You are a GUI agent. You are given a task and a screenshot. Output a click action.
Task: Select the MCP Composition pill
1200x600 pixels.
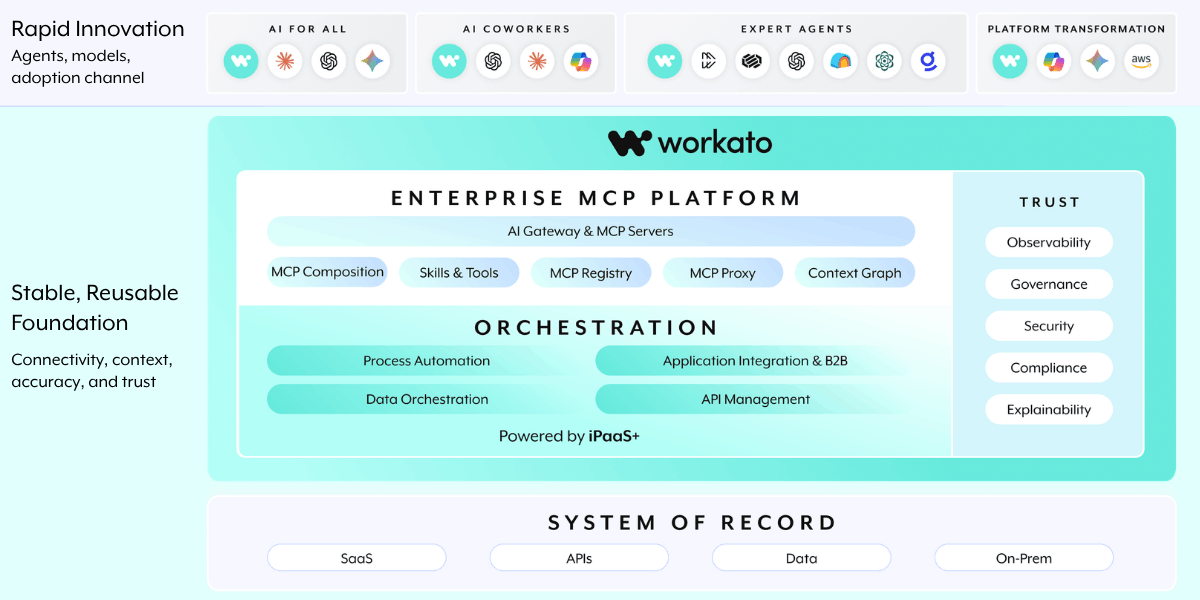click(x=327, y=272)
